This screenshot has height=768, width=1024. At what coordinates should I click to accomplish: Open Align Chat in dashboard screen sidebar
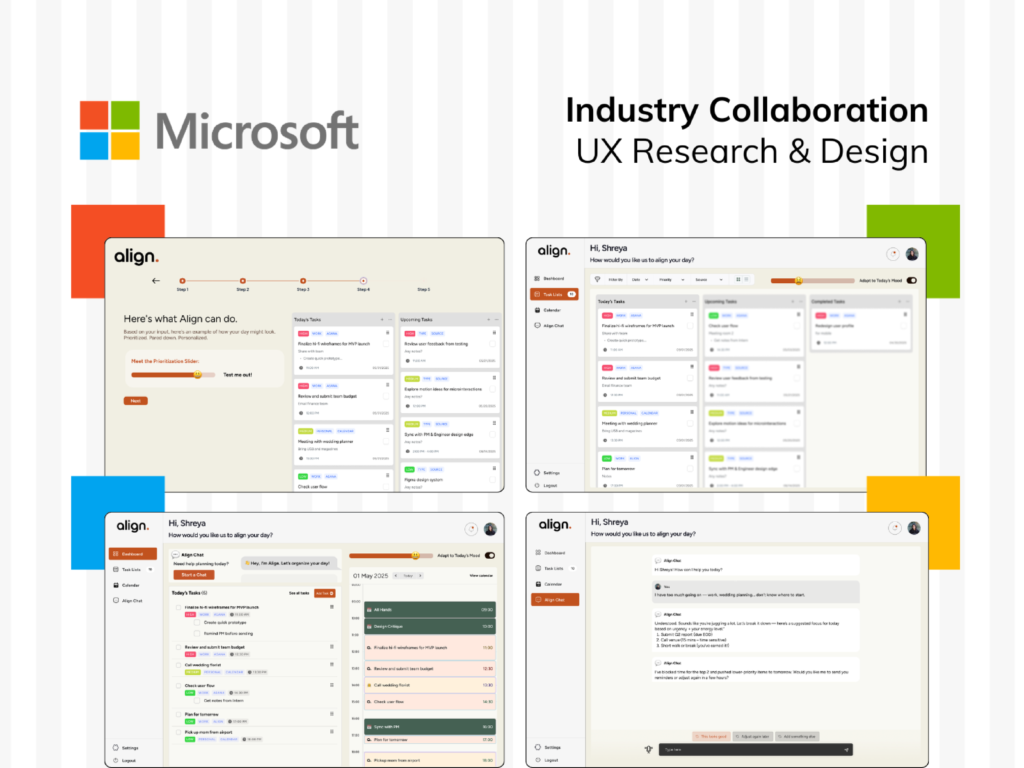pos(127,600)
